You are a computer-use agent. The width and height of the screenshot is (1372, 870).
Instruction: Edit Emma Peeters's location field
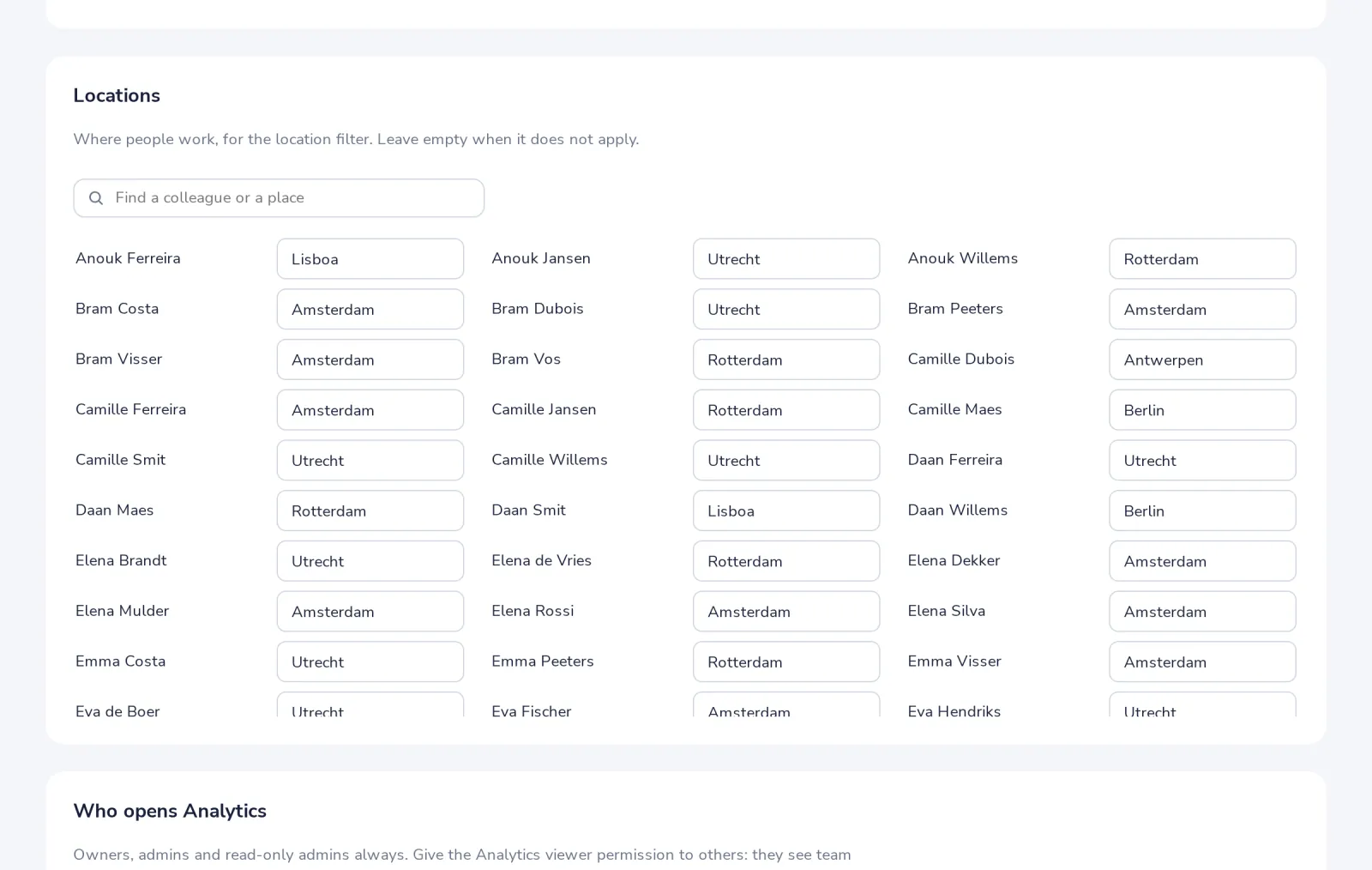[x=786, y=662]
